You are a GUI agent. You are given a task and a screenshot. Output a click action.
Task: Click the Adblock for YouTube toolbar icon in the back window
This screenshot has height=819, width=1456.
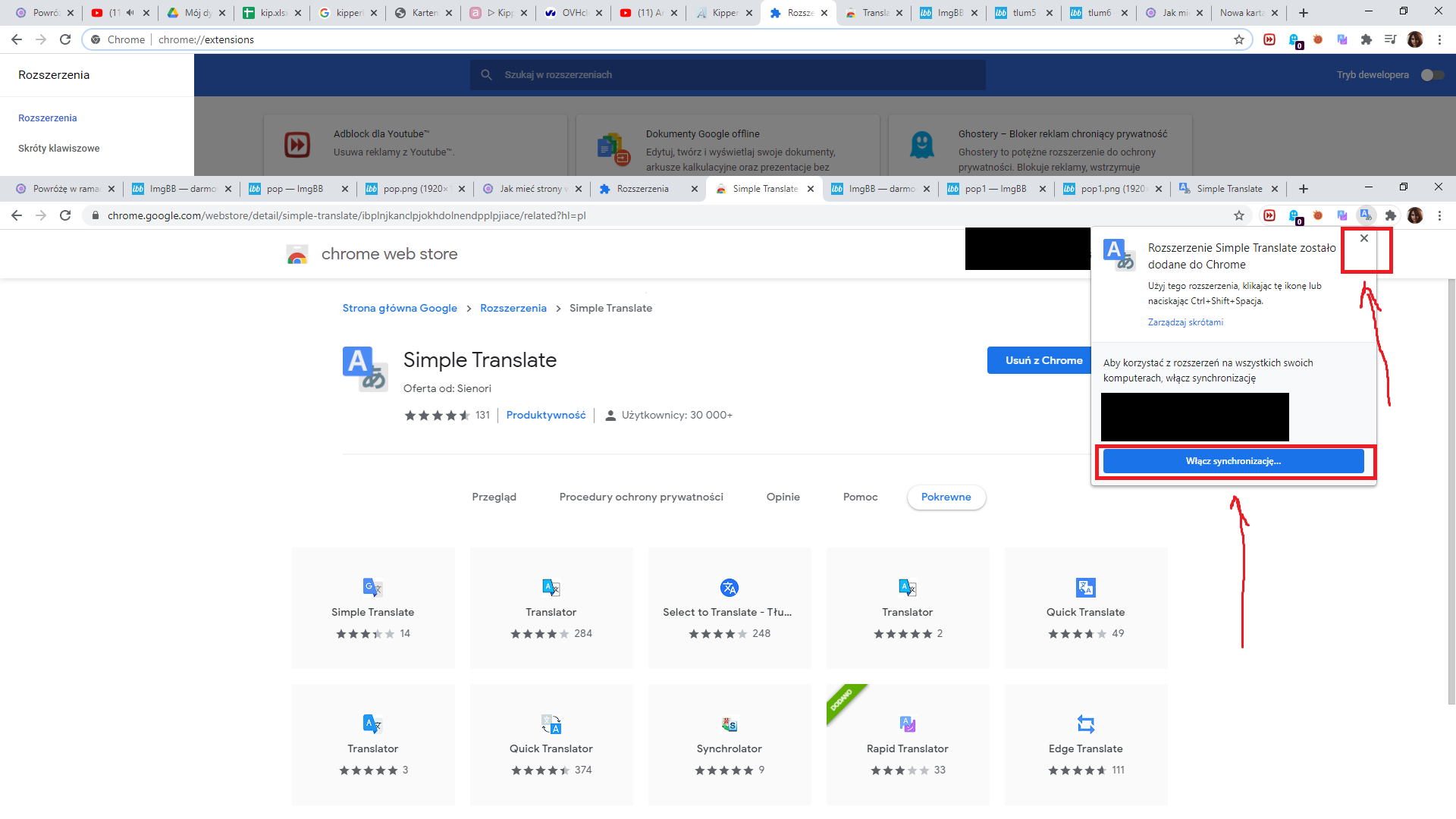(1269, 39)
